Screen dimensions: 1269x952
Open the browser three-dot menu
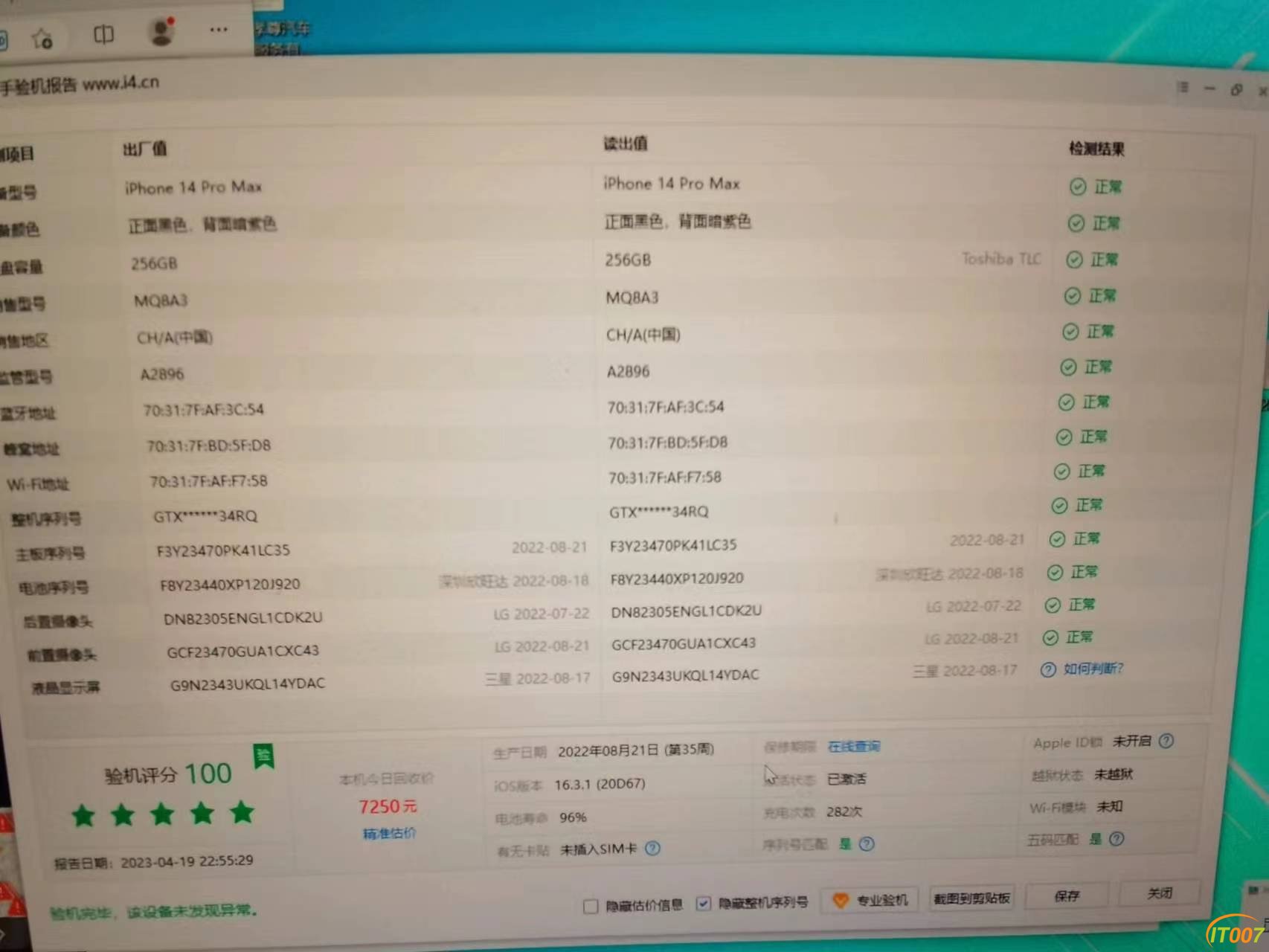pos(219,30)
